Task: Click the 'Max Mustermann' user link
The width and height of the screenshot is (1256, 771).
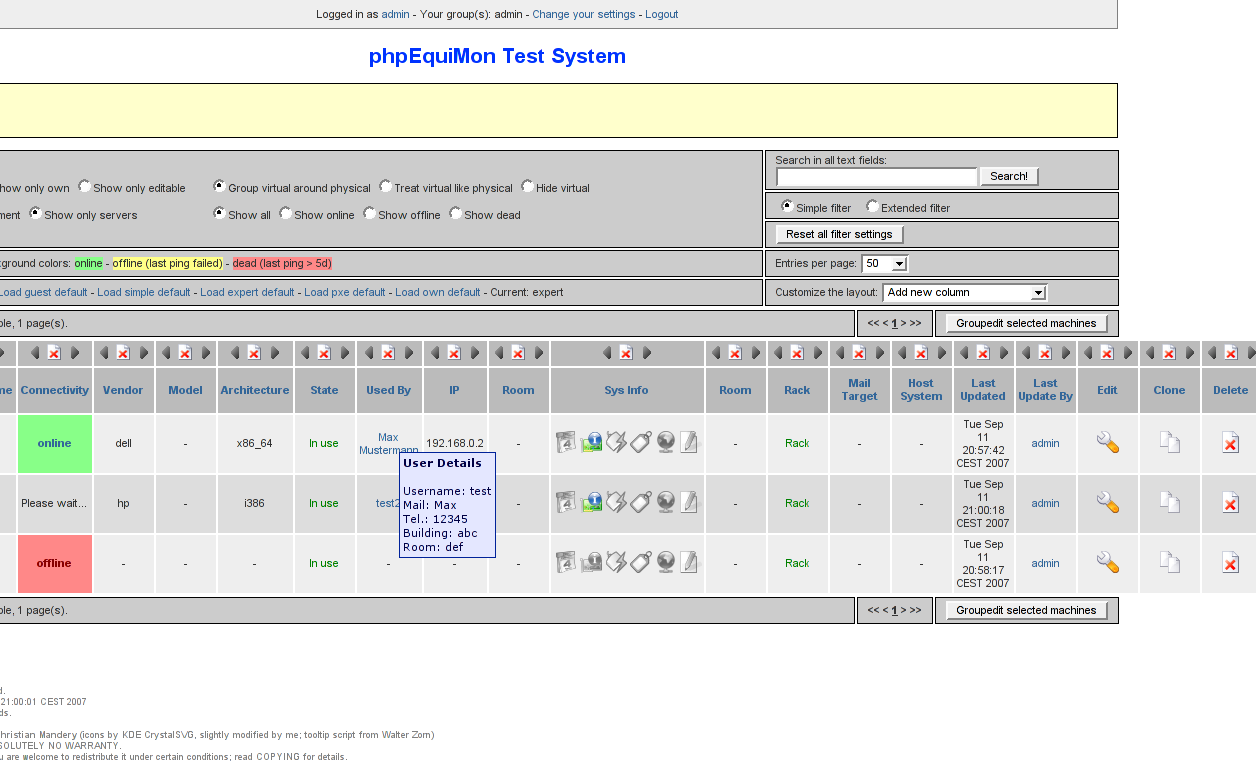Action: tap(389, 444)
